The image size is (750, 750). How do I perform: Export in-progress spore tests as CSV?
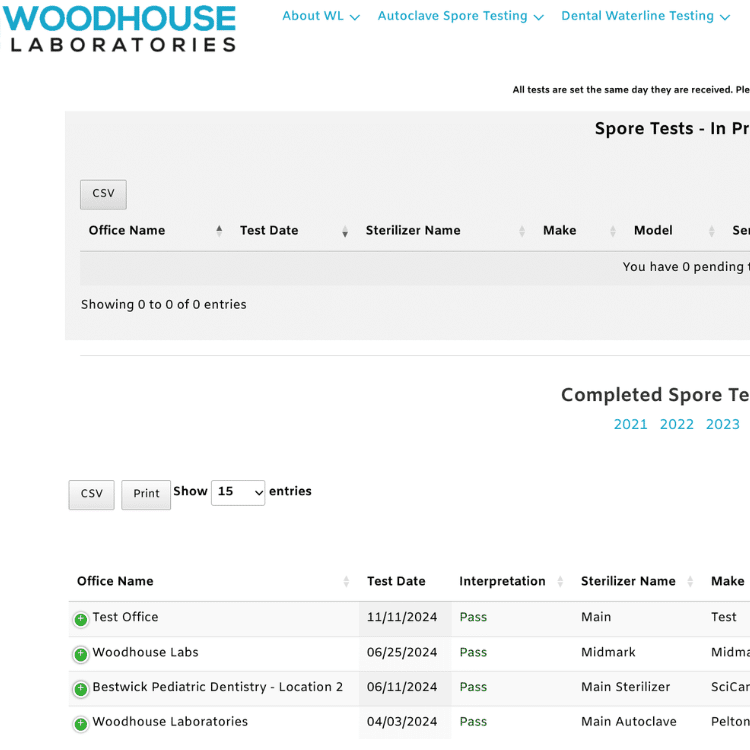pos(103,194)
